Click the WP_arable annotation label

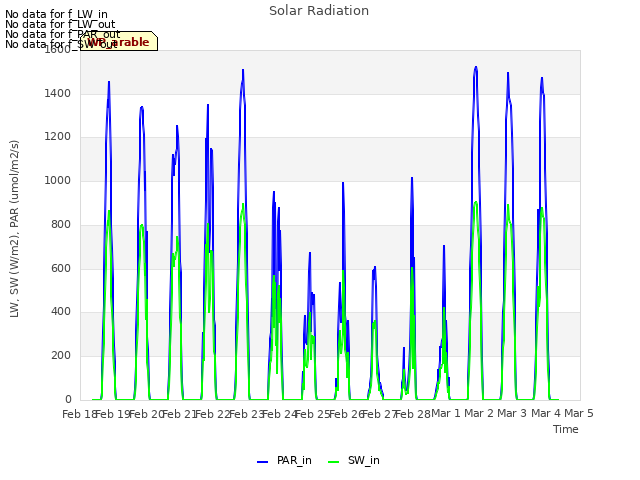coord(118,42)
